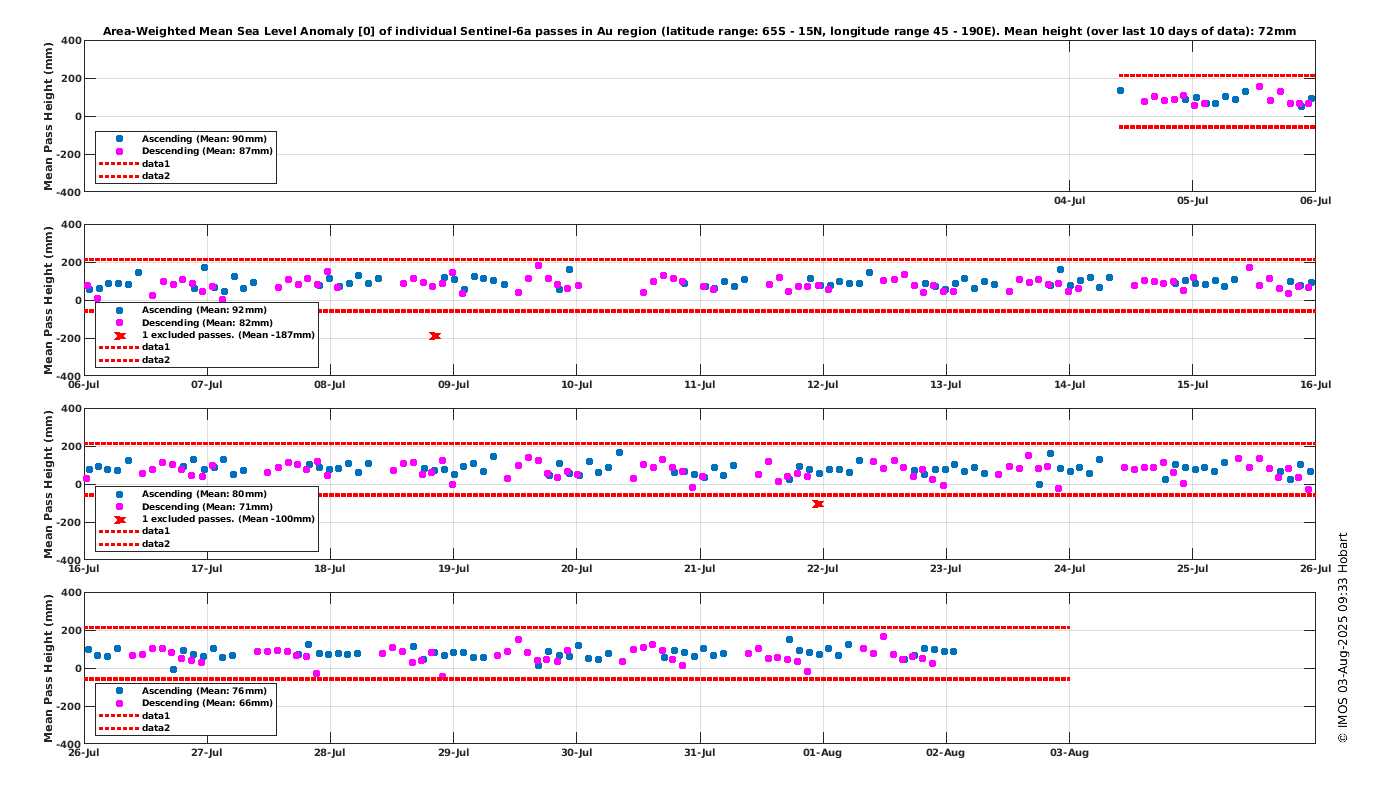Select legend entry "Ascending (Mean: 90mm)"

point(186,138)
